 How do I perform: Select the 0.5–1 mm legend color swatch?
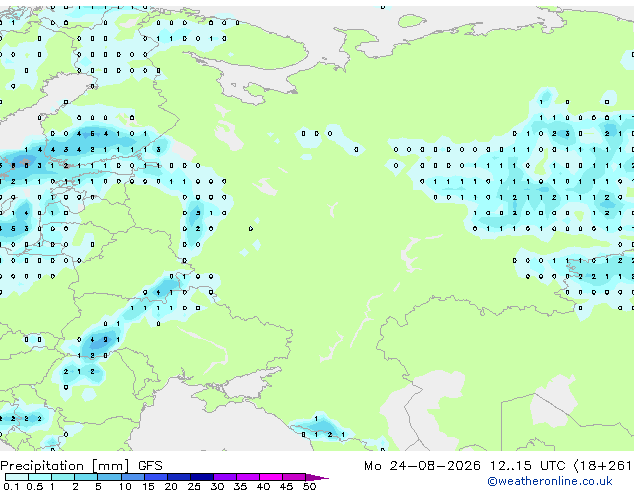40,477
